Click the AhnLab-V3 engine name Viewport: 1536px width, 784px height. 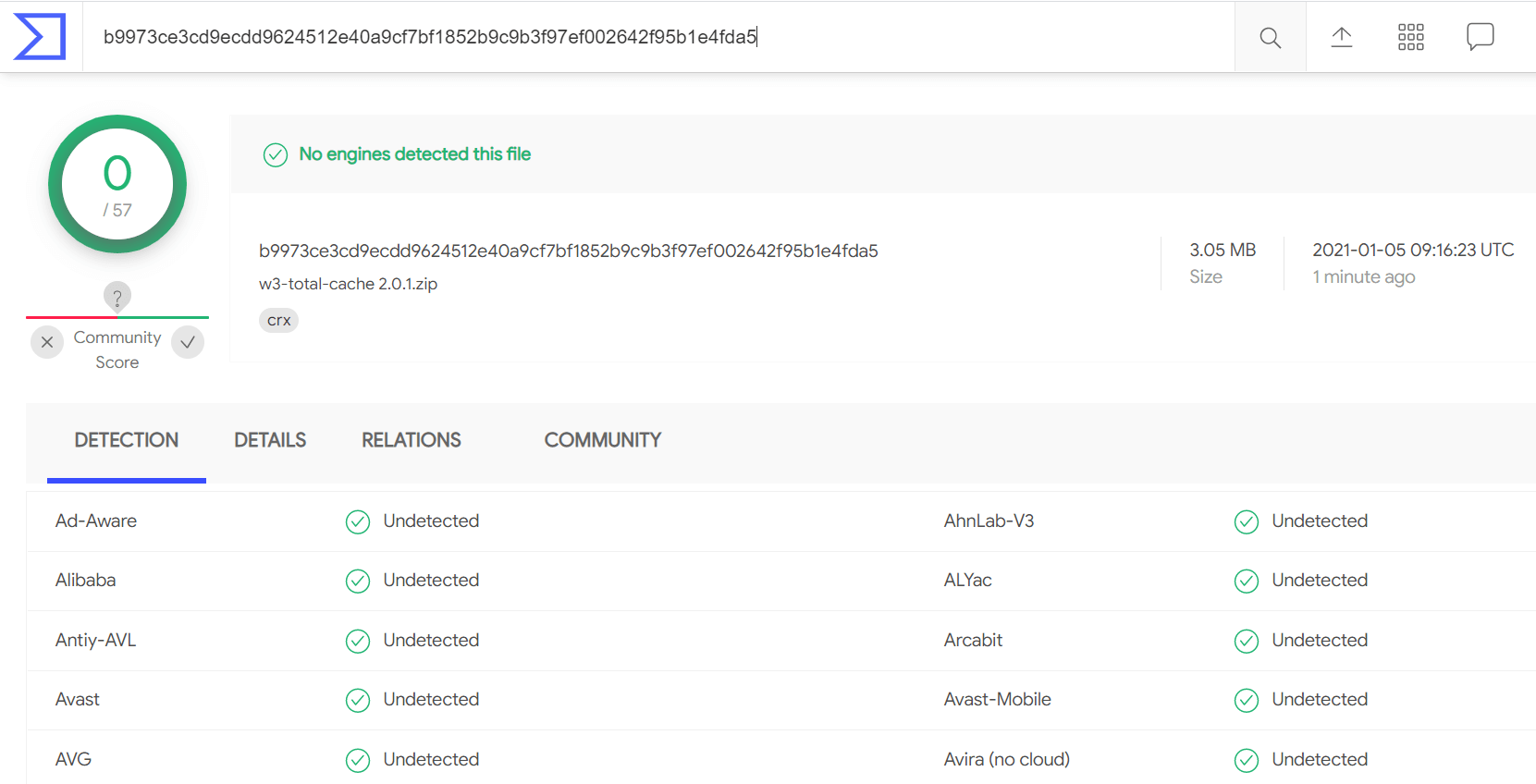[989, 521]
